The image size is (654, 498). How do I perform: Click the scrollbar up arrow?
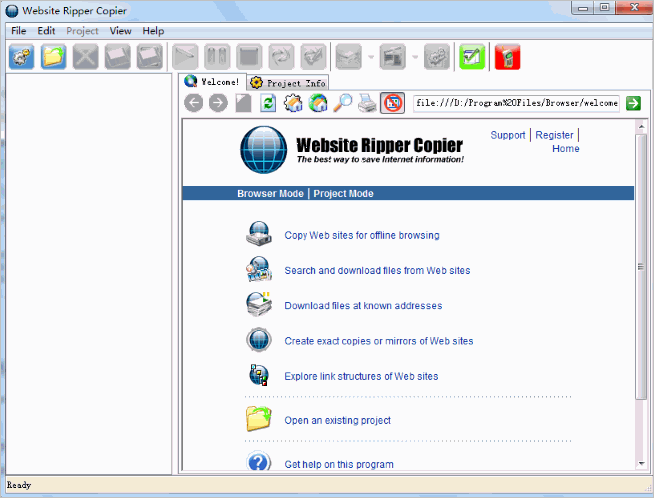641,126
